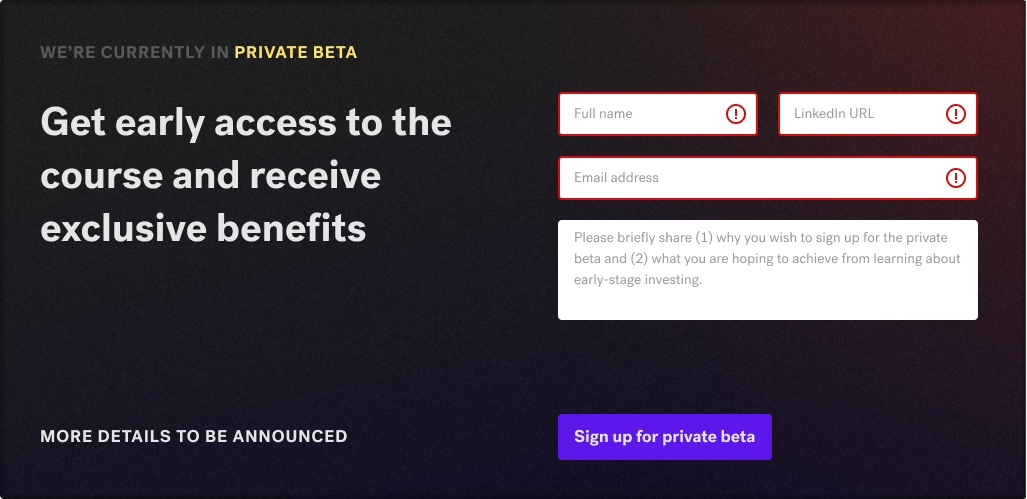Click the MORE DETAILS TO BE ANNOUNCED text
The image size is (1027, 499).
(194, 436)
